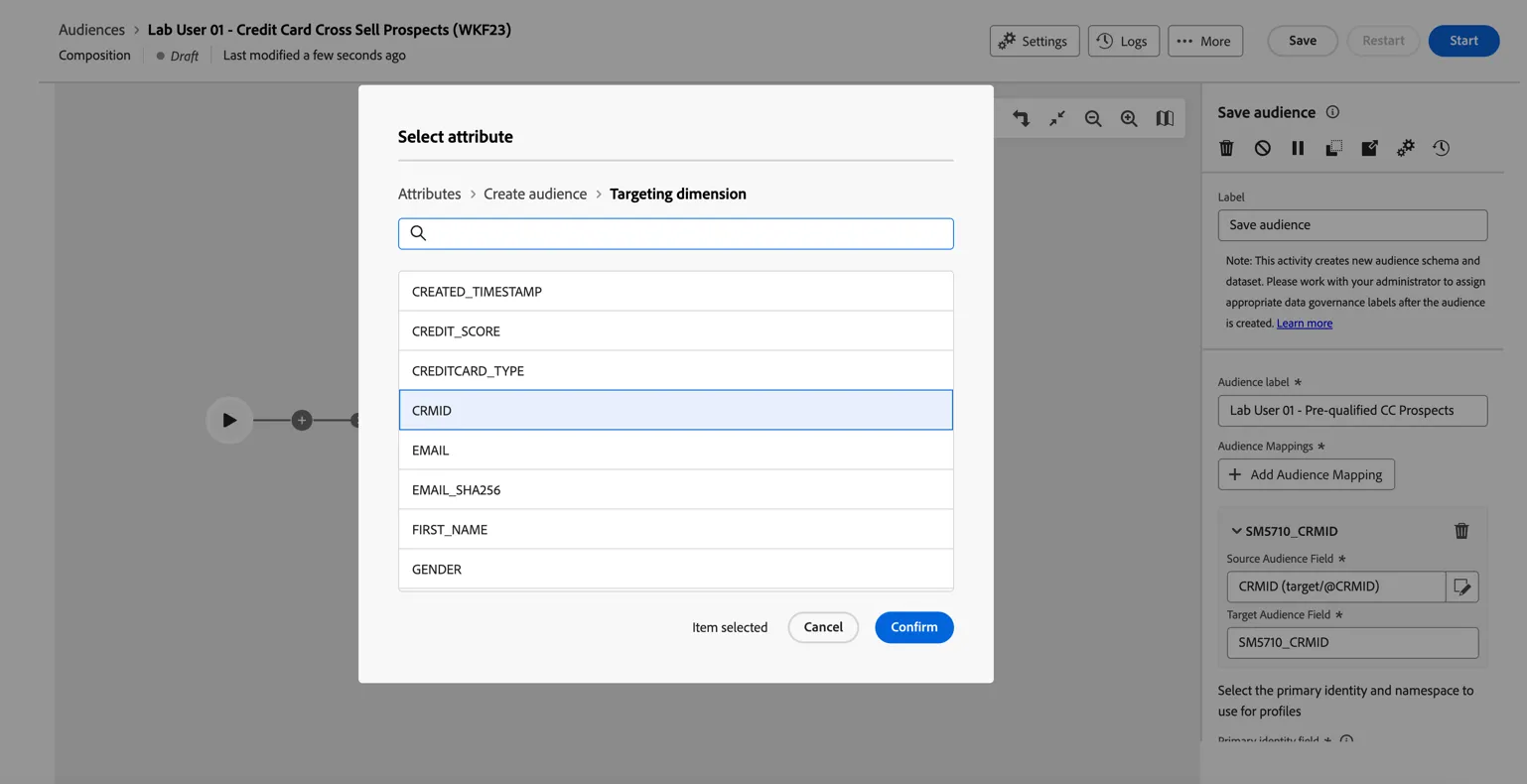Focus the attribute search field
The width and height of the screenshot is (1527, 784).
coord(675,233)
